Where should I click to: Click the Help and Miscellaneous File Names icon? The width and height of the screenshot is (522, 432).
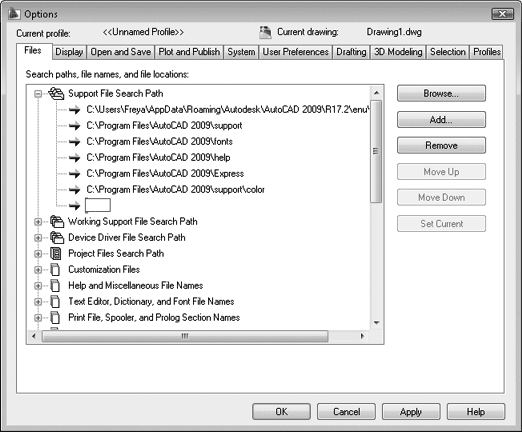pos(55,285)
